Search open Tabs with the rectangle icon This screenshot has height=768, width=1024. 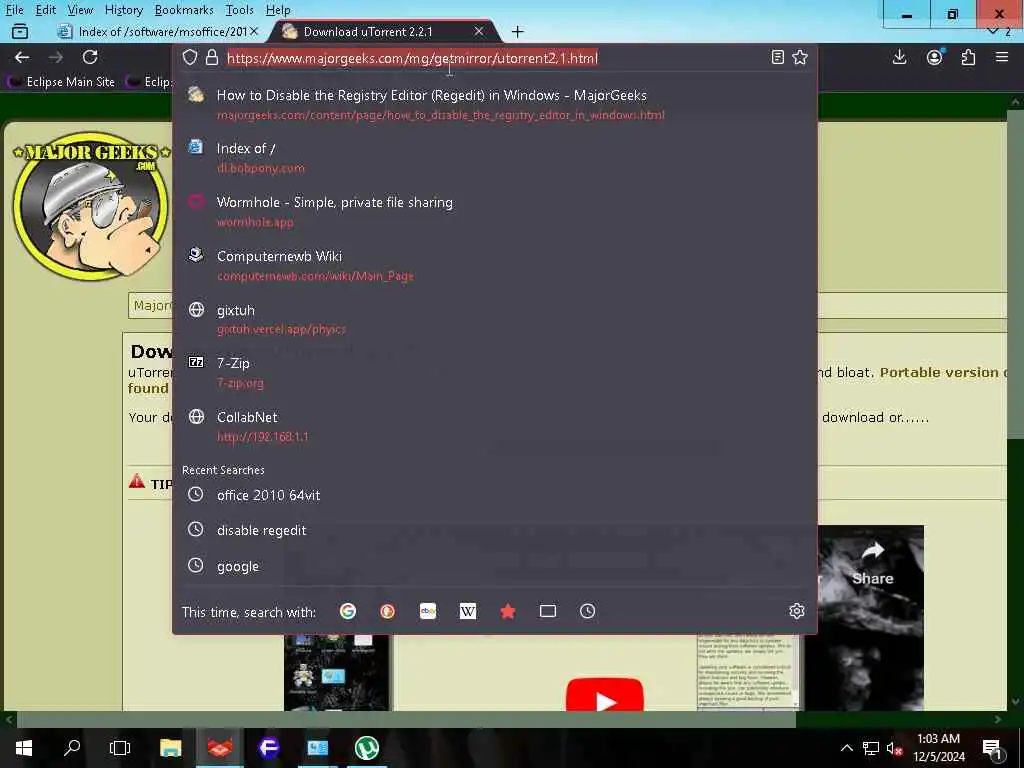tap(548, 611)
